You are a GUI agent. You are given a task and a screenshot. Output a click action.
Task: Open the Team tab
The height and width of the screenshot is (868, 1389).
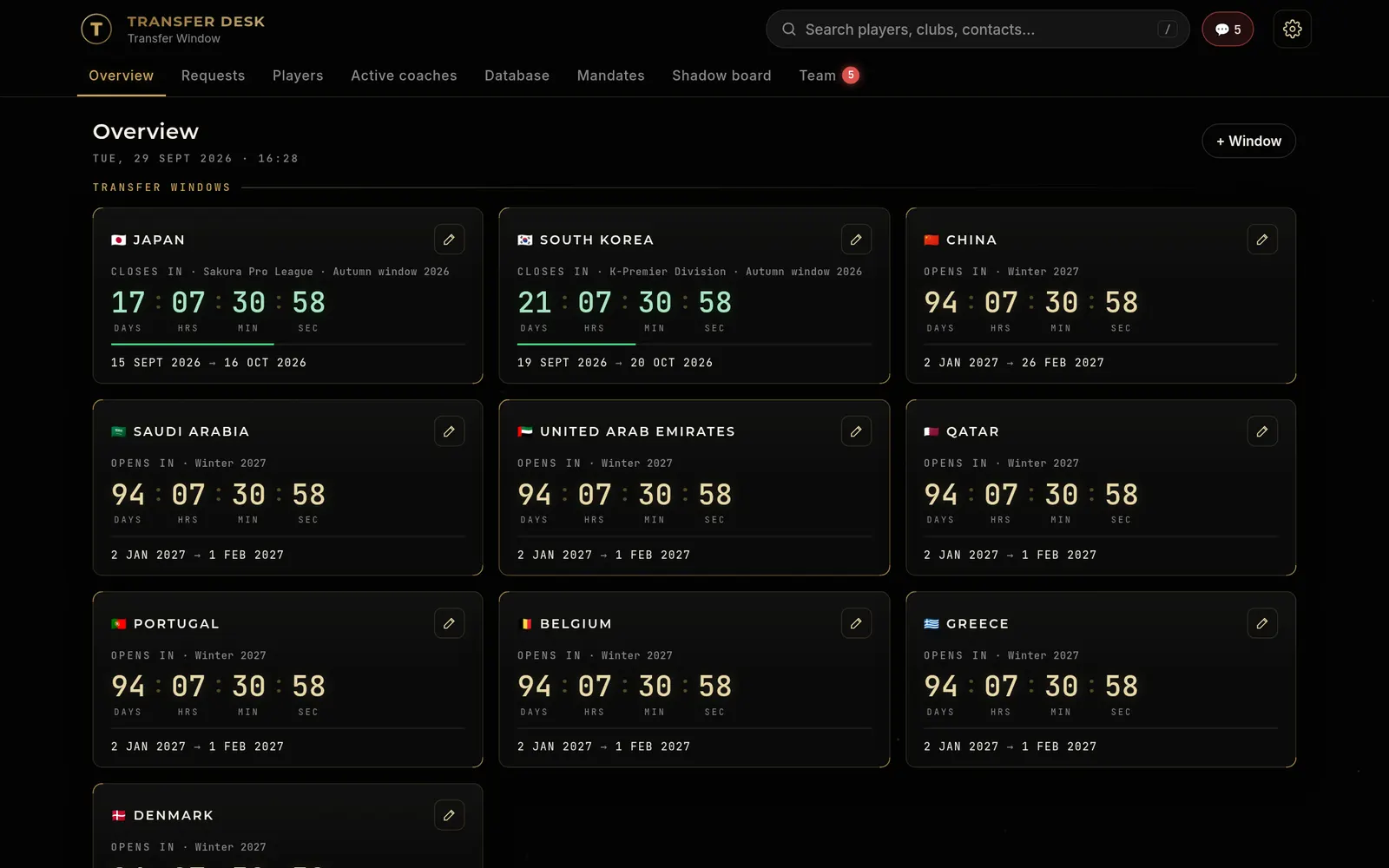[828, 76]
